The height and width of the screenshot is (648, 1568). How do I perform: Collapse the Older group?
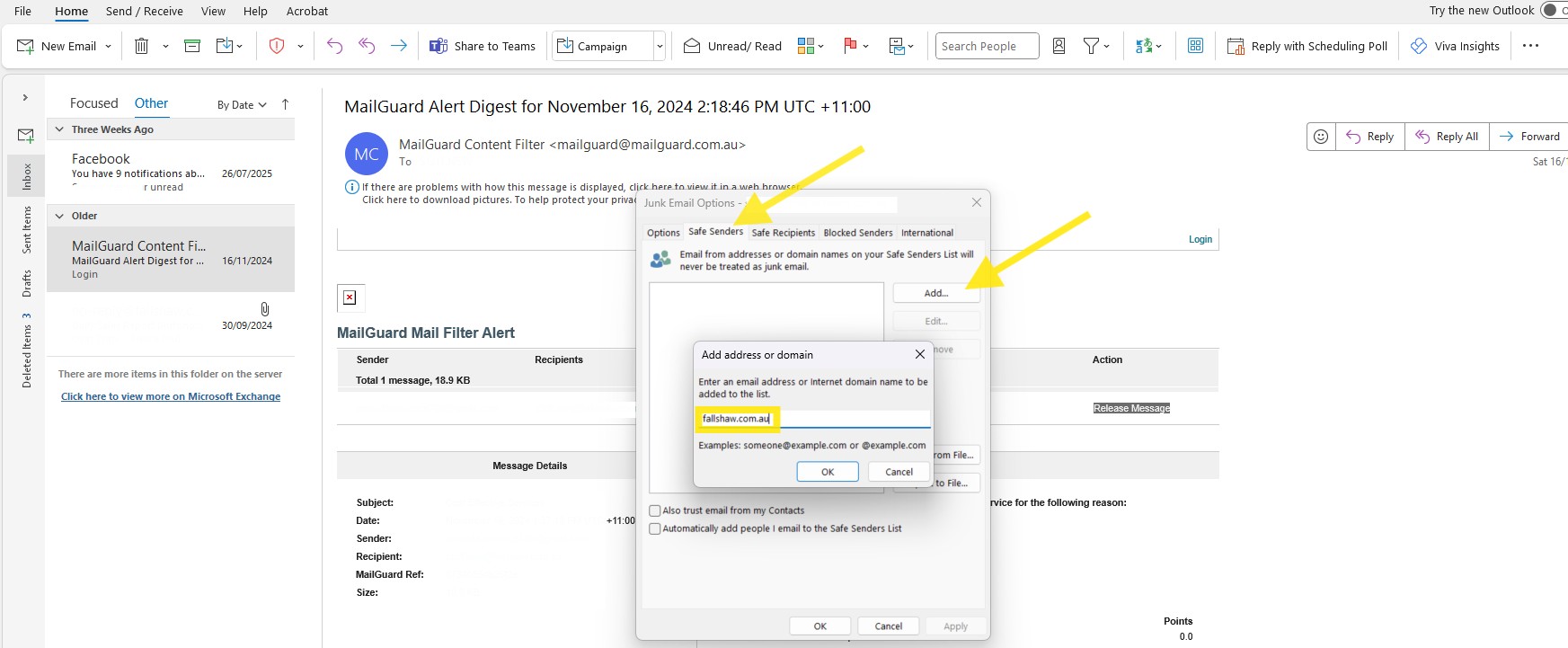[x=60, y=216]
